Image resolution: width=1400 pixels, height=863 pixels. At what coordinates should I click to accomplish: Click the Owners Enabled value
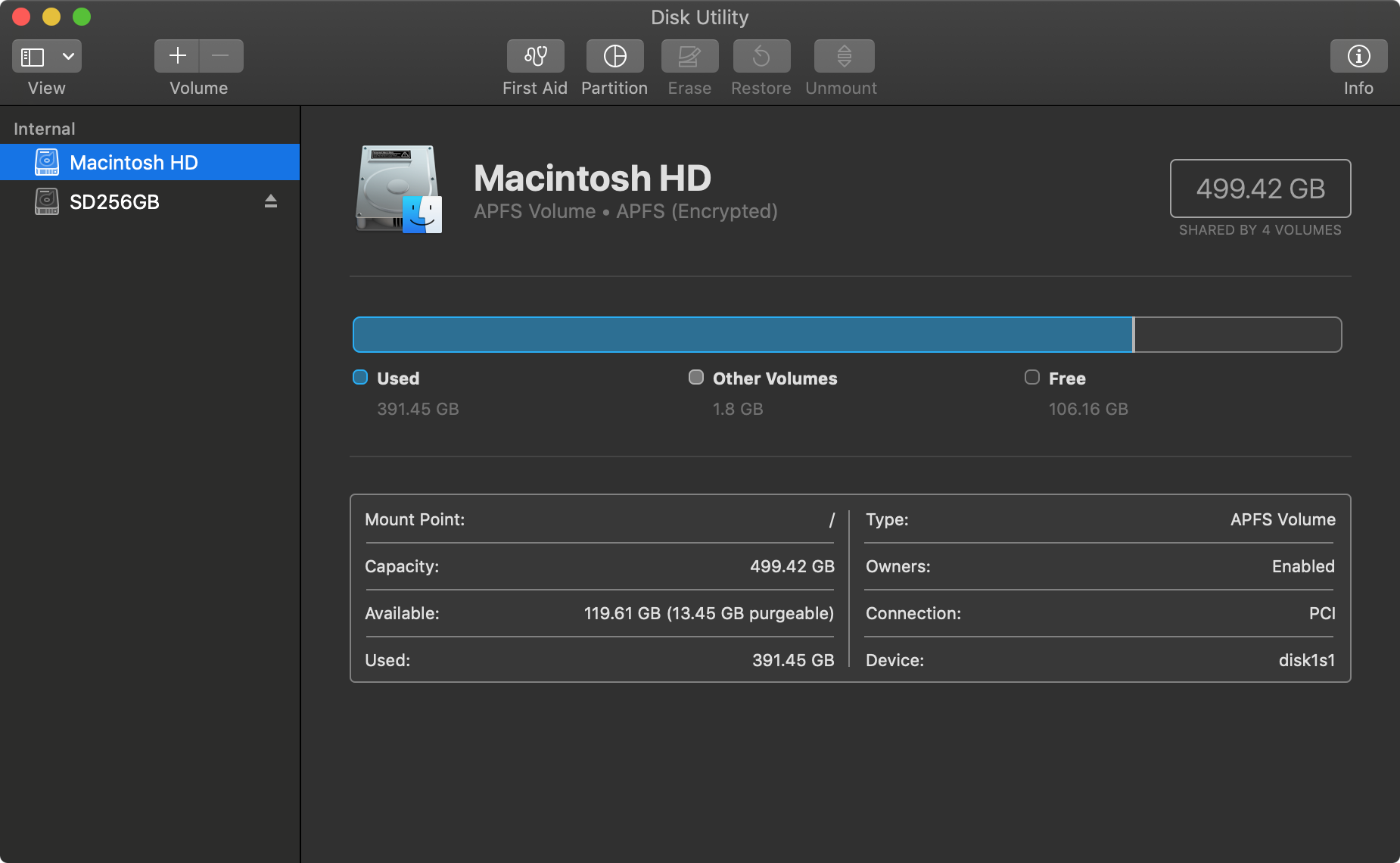click(x=1303, y=566)
